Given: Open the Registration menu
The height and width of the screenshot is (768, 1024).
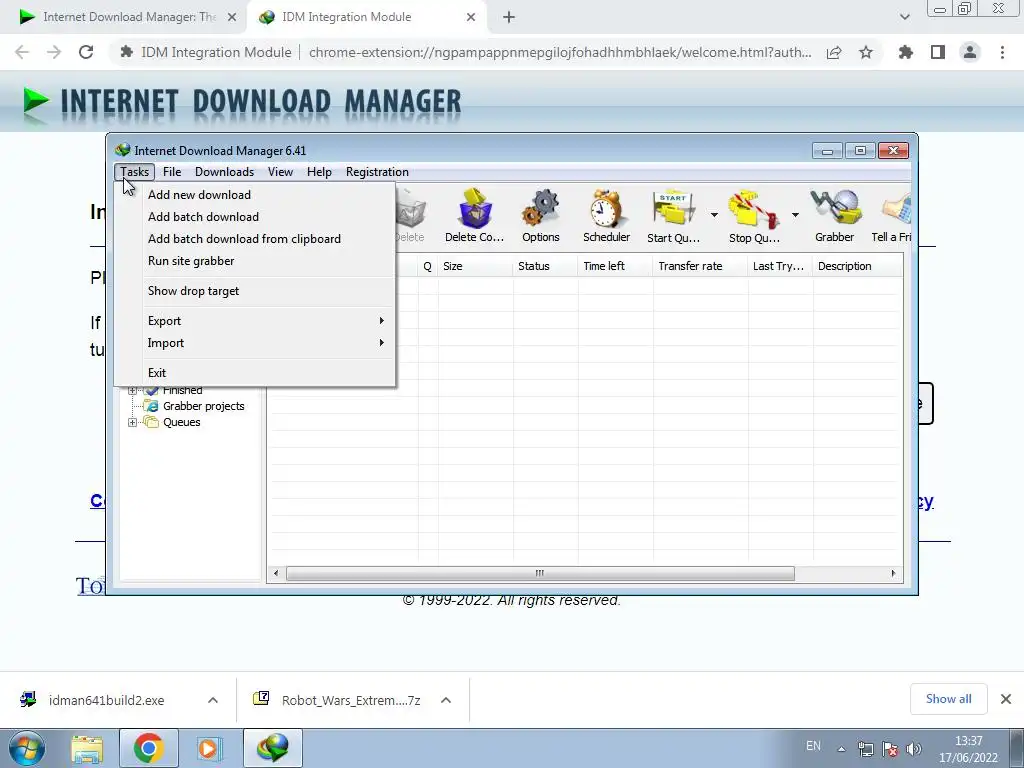Looking at the screenshot, I should coord(377,172).
